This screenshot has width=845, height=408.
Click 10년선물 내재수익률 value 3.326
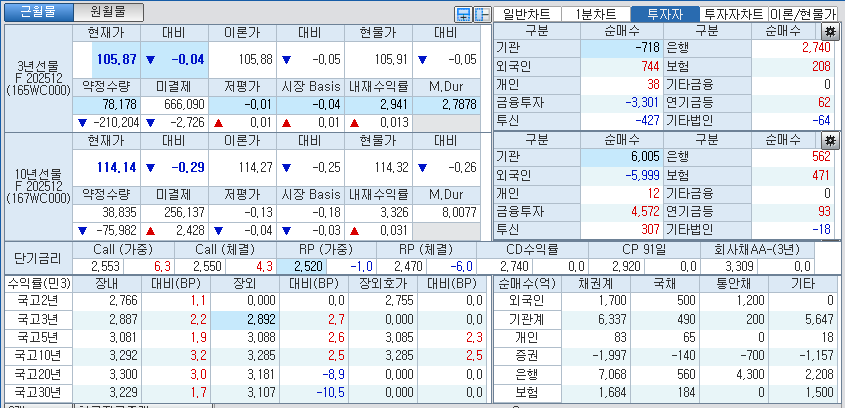pyautogui.click(x=393, y=212)
